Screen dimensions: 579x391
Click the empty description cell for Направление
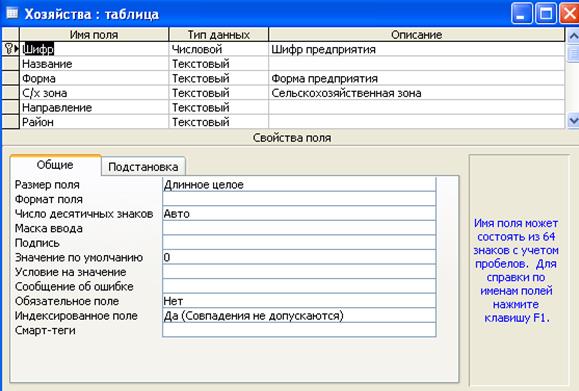click(417, 107)
